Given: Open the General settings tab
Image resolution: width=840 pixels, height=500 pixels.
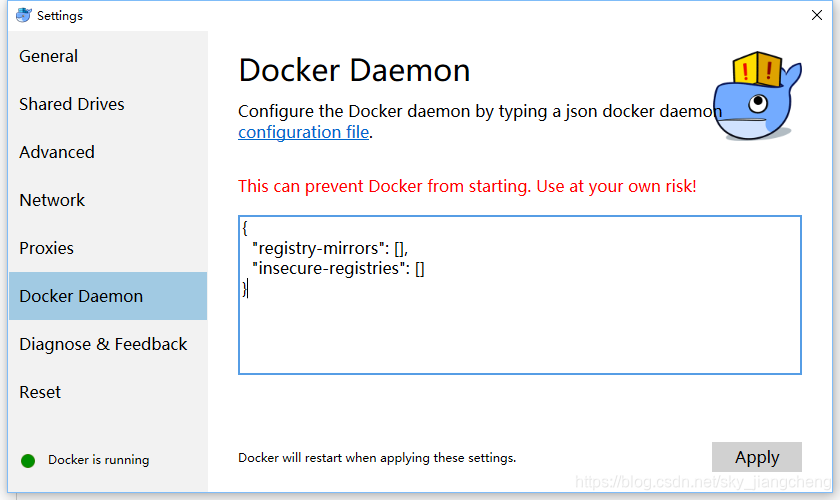Looking at the screenshot, I should (x=108, y=56).
